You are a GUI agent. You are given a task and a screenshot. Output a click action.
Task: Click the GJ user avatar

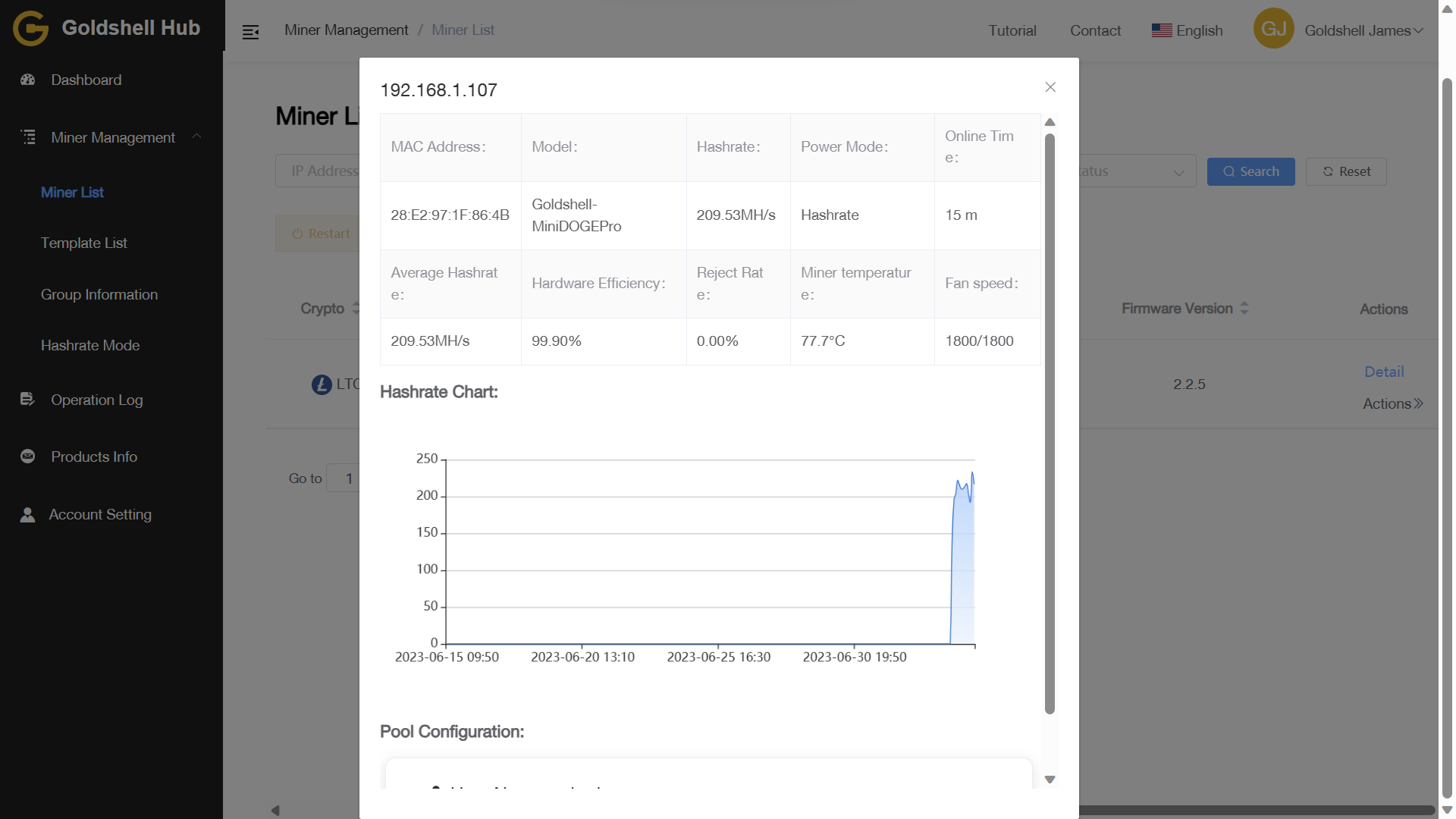(x=1273, y=29)
